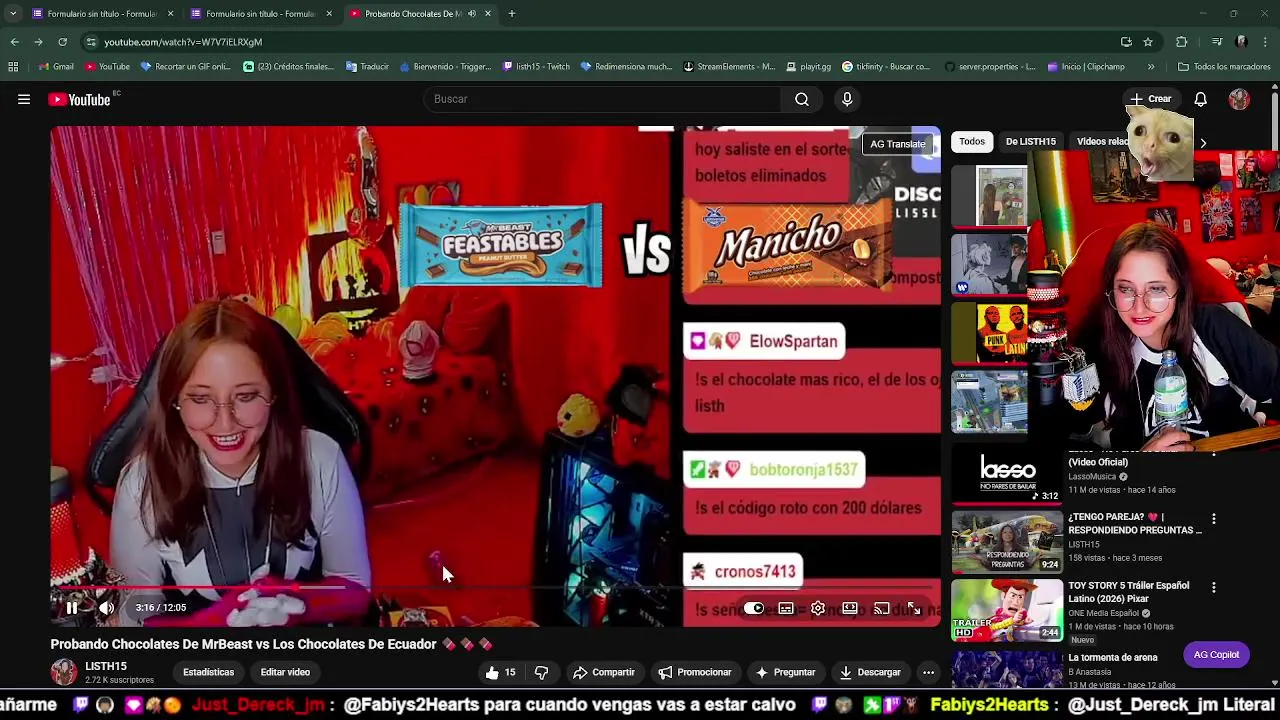
Task: Open the LISTH15 channel avatar
Action: pos(64,672)
